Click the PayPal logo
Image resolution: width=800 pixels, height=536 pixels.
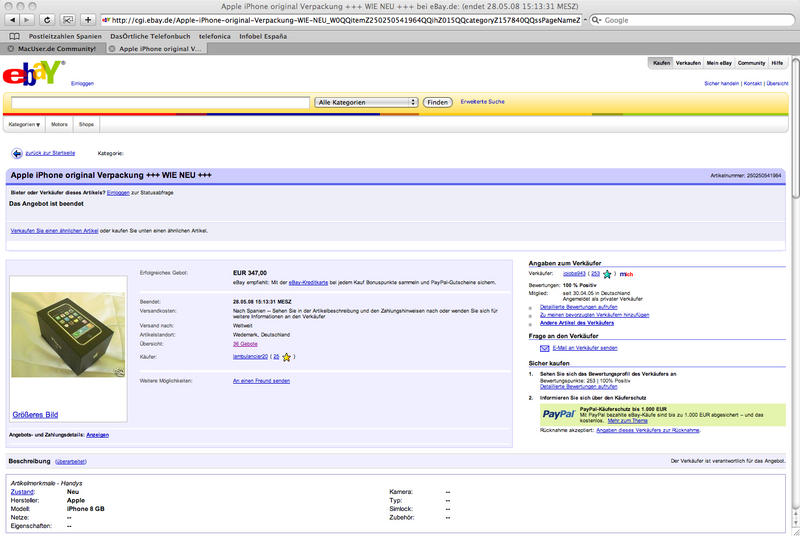558,414
